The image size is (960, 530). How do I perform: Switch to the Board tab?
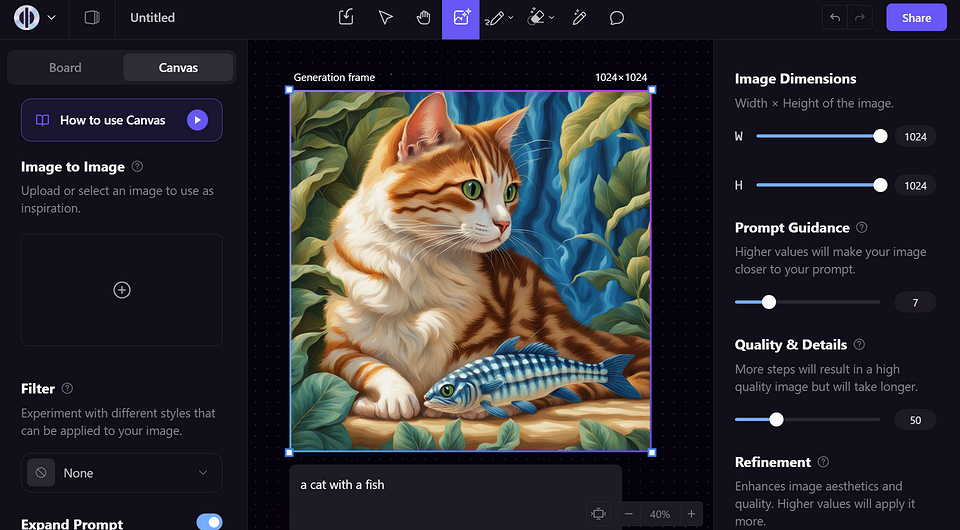tap(65, 68)
